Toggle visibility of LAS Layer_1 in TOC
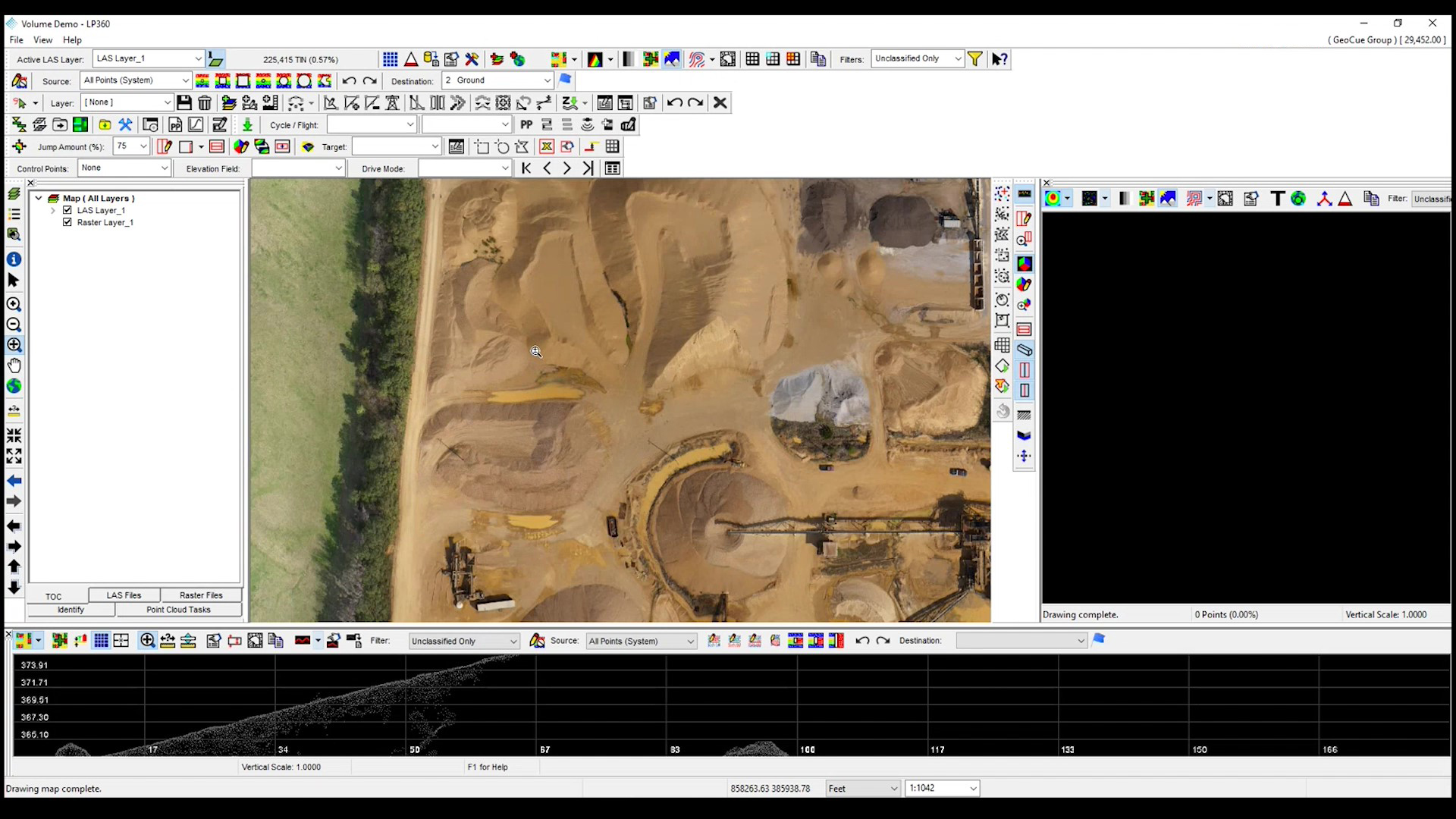This screenshot has height=819, width=1456. pyautogui.click(x=67, y=210)
